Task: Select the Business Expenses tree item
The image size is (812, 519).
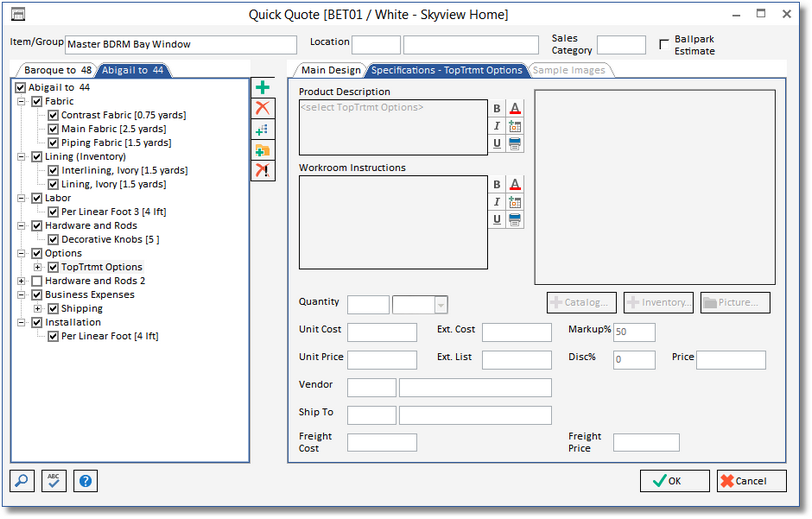Action: (x=90, y=295)
